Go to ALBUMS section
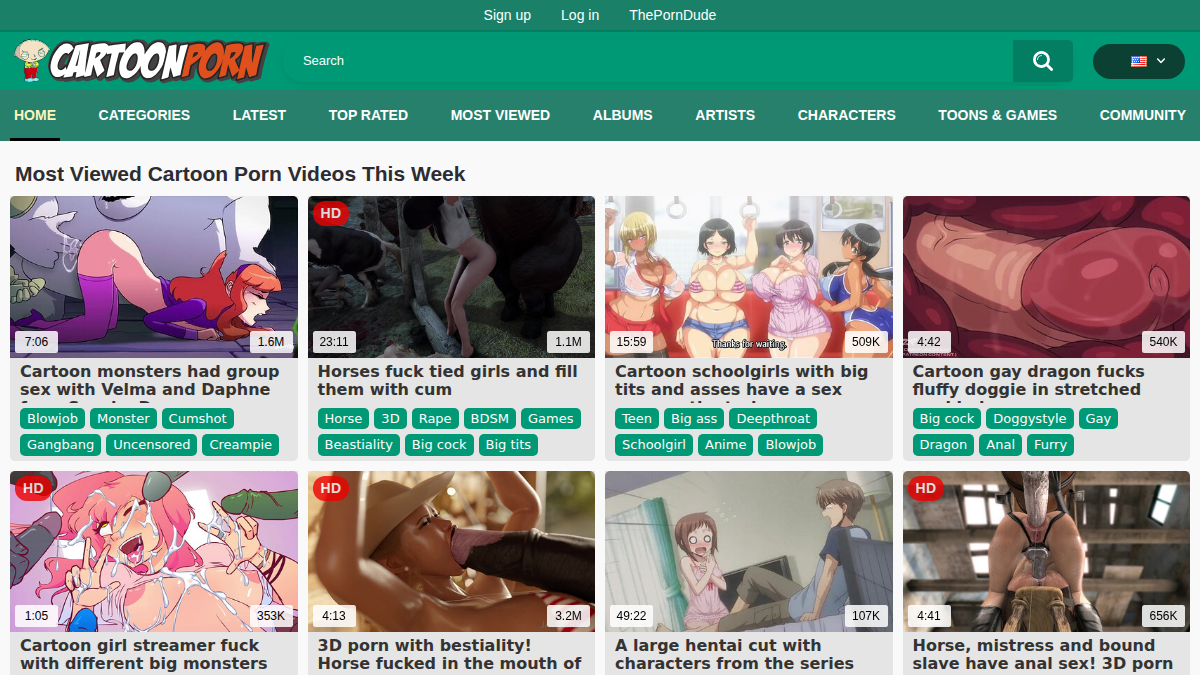Image resolution: width=1200 pixels, height=675 pixels. (622, 115)
